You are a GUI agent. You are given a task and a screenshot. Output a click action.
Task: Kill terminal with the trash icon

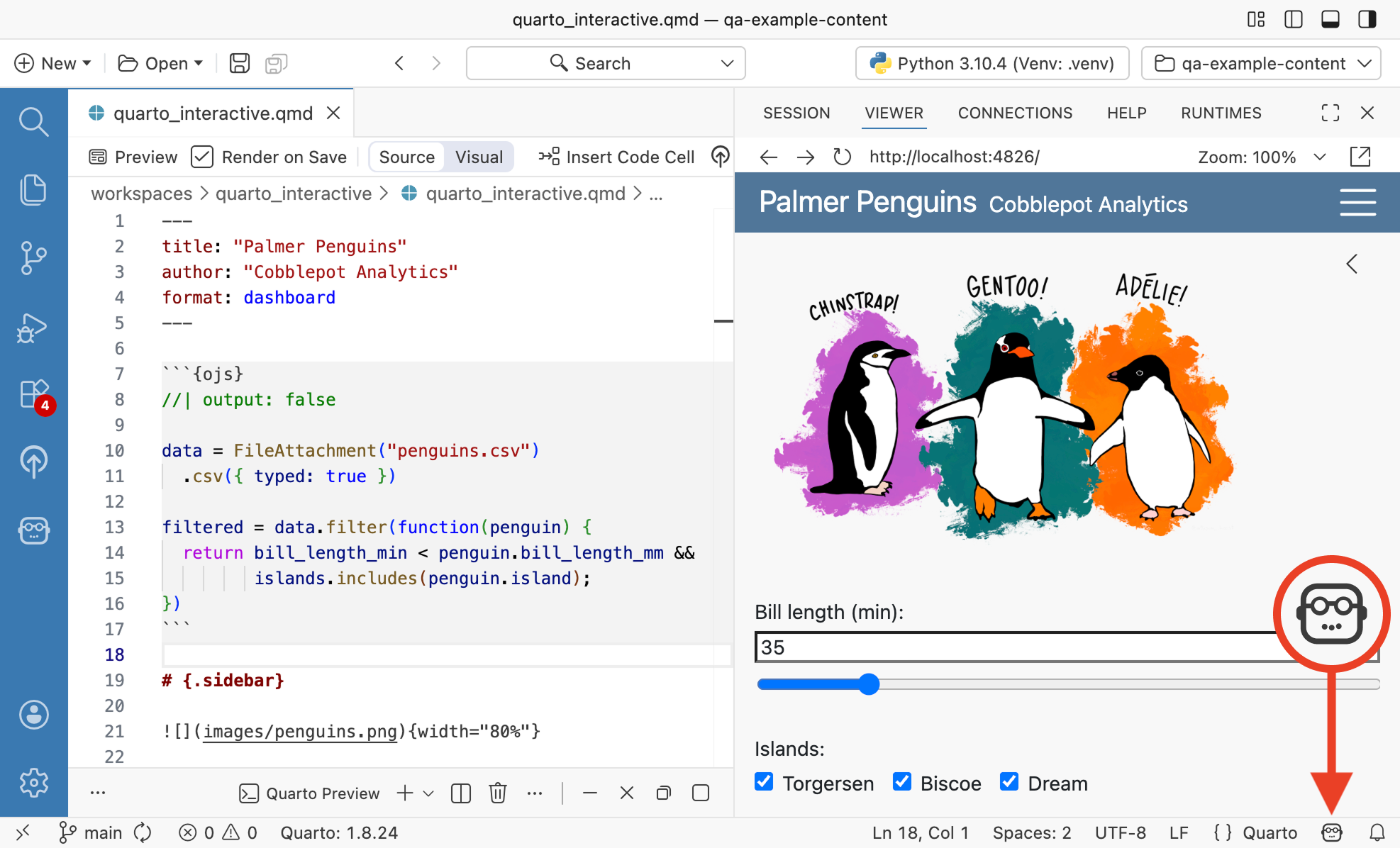(x=498, y=793)
